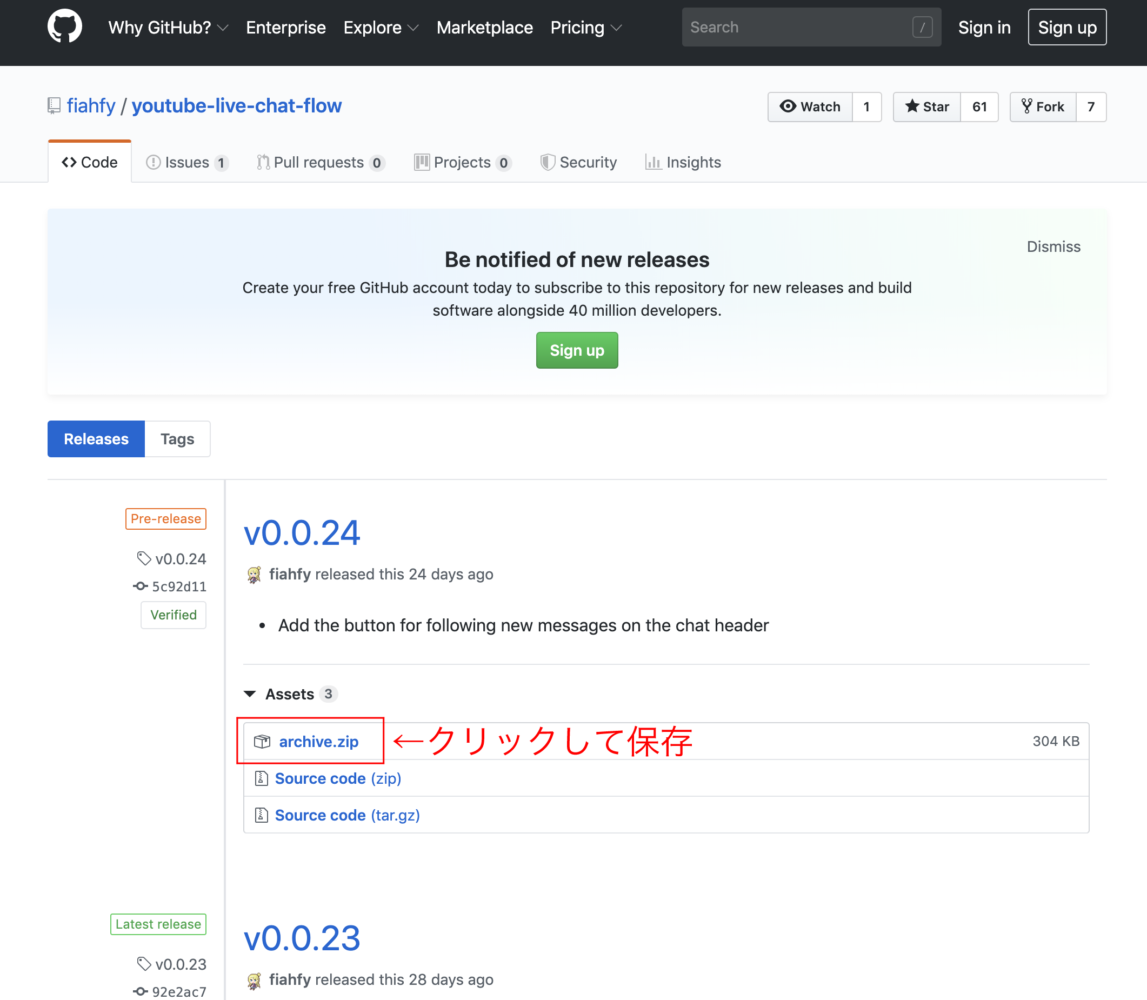Expand the Explore dropdown menu

(x=381, y=28)
